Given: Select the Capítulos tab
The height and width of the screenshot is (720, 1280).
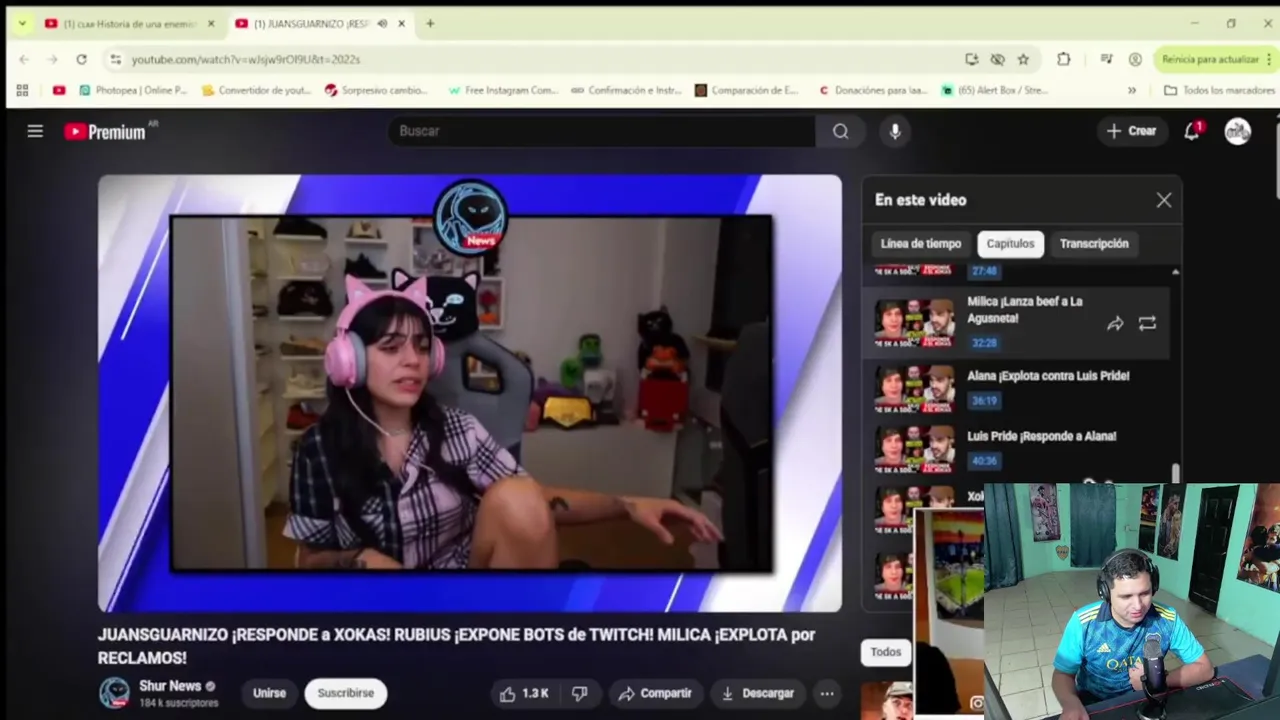Looking at the screenshot, I should pos(1010,244).
